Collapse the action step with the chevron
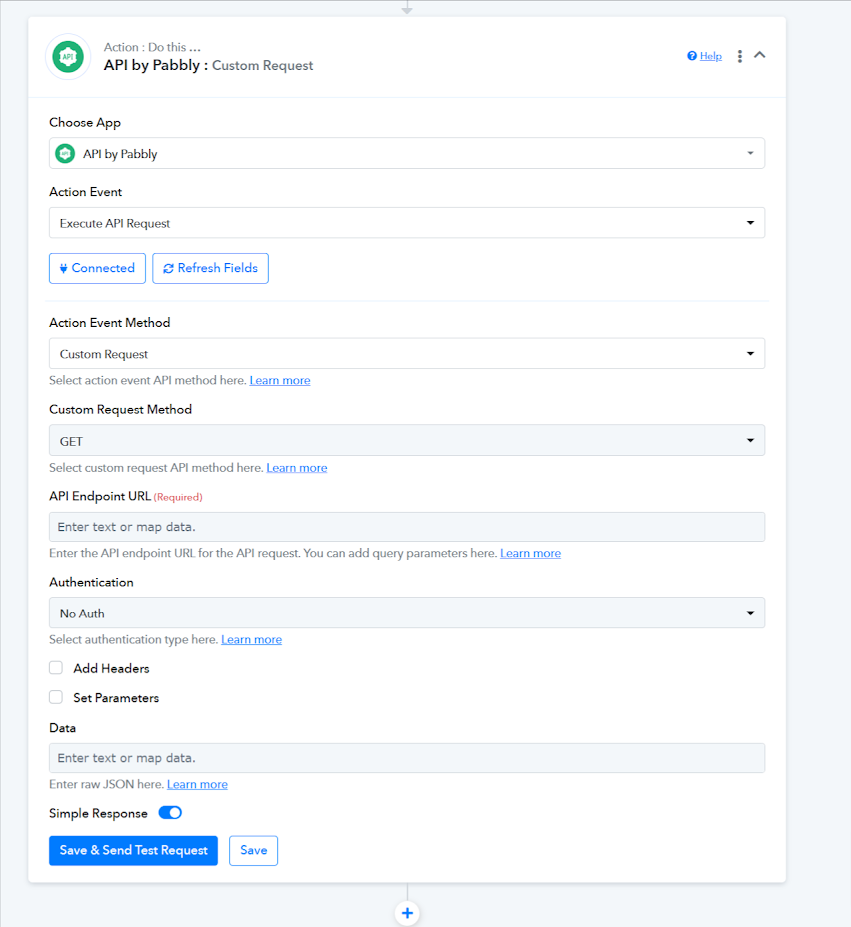 (x=760, y=55)
